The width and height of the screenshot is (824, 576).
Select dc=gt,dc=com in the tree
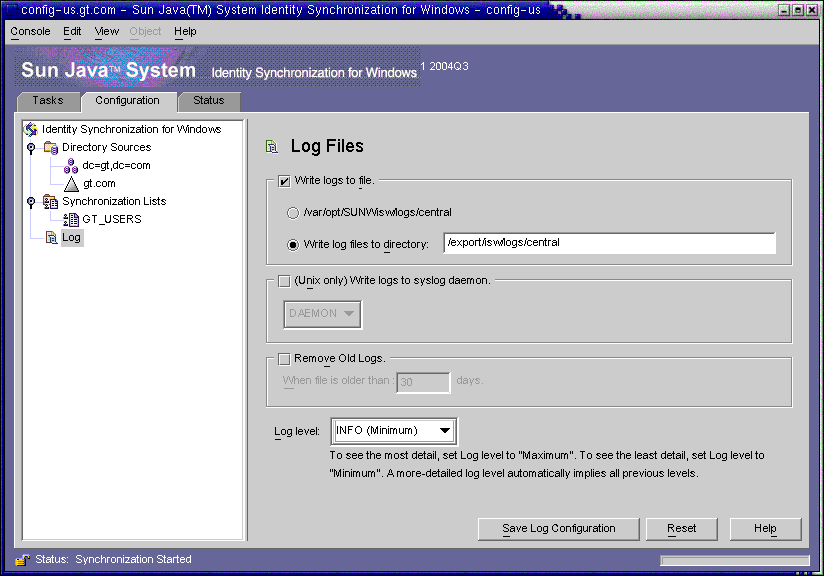(117, 166)
